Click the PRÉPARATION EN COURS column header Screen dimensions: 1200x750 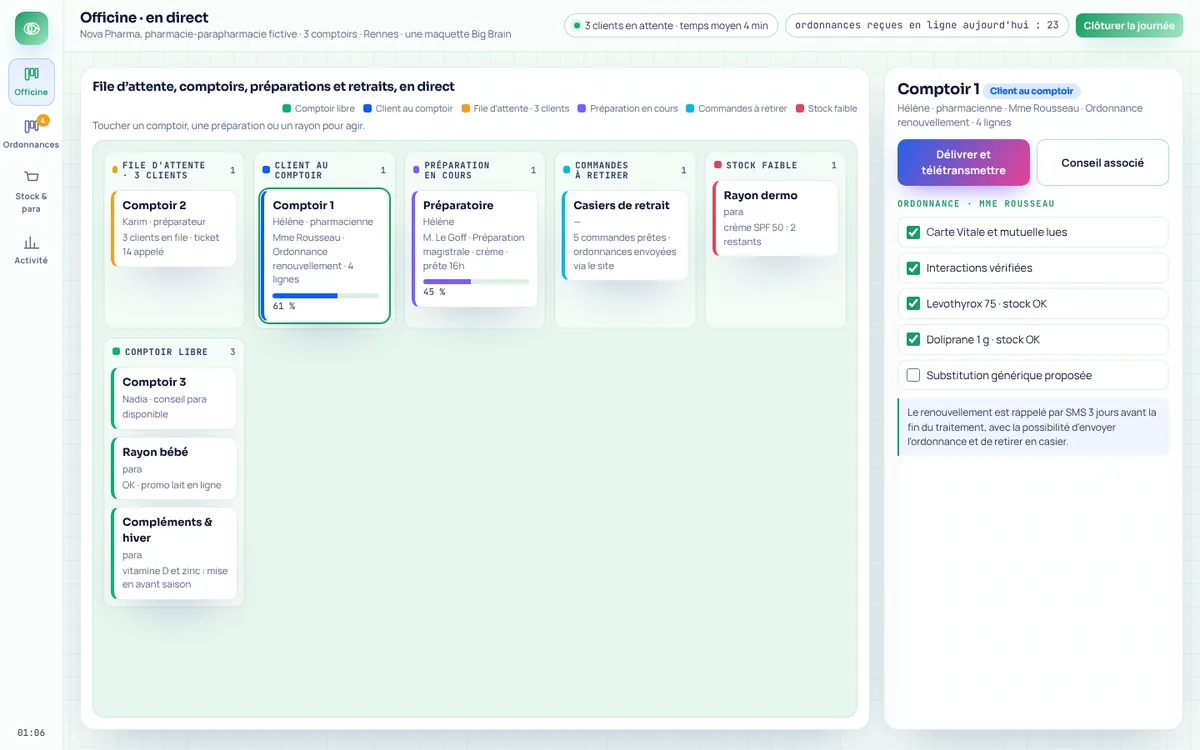(x=475, y=170)
